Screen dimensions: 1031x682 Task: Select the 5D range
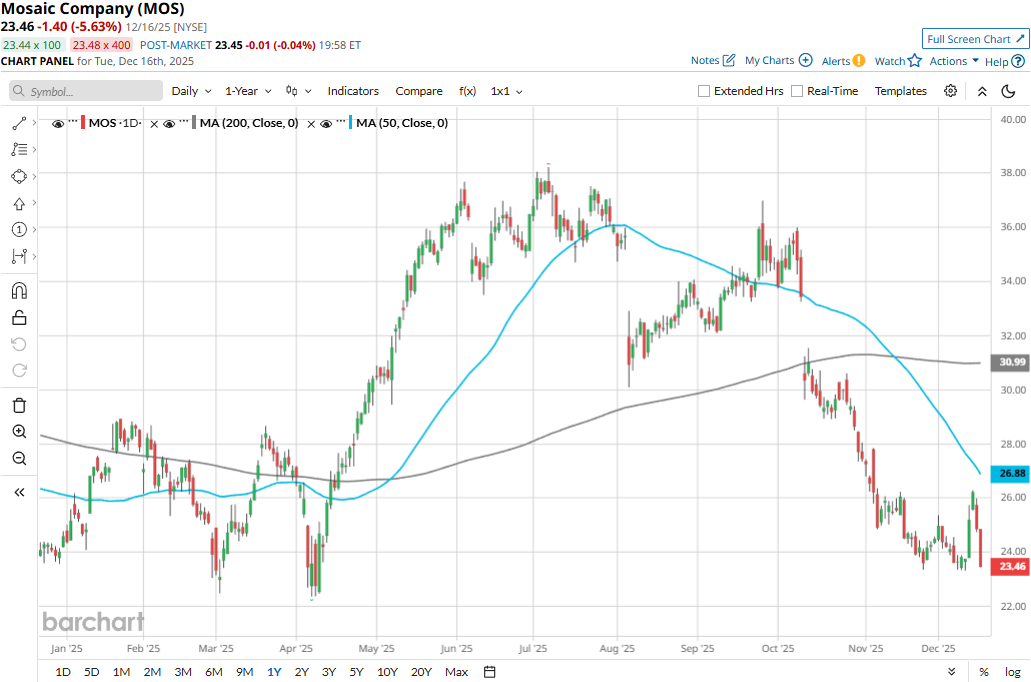[x=91, y=671]
